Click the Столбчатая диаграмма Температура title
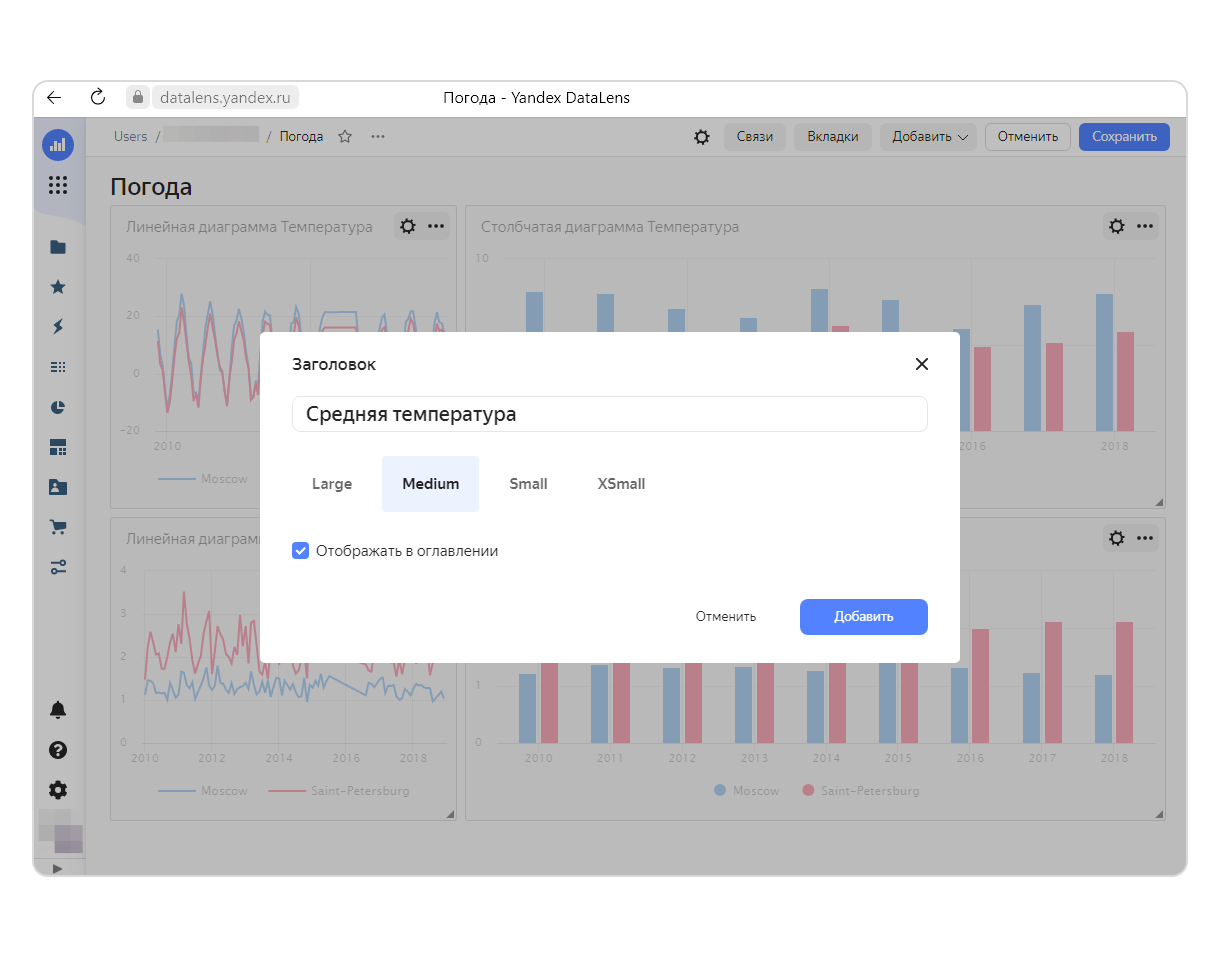Image resolution: width=1220 pixels, height=957 pixels. (610, 227)
